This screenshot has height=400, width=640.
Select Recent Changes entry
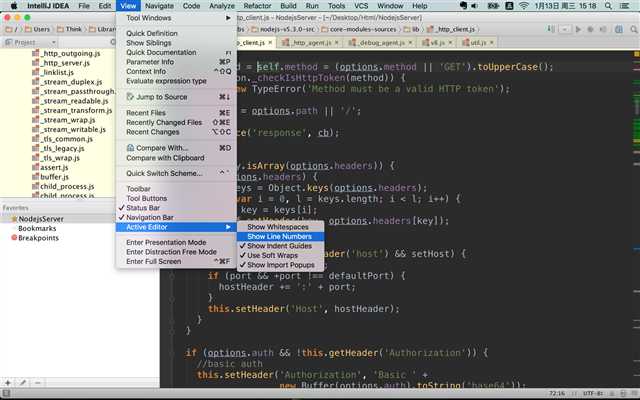coord(176,132)
